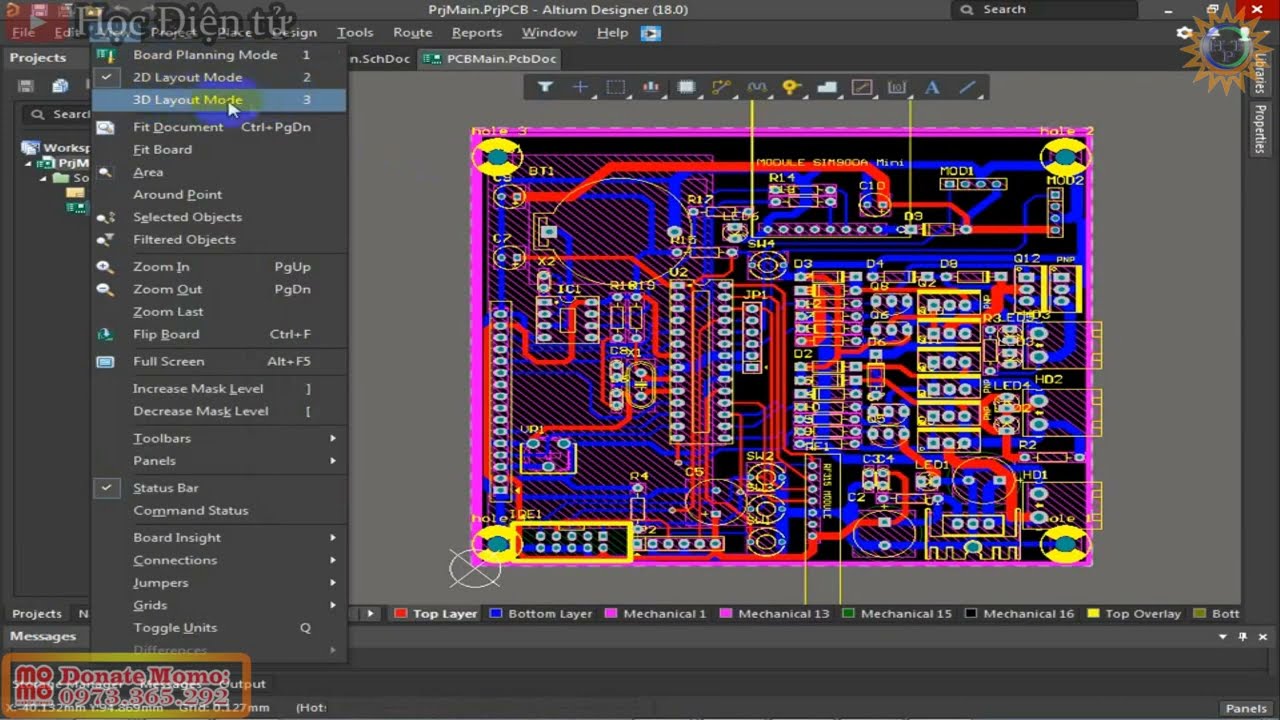Image resolution: width=1280 pixels, height=720 pixels.
Task: Click the selection filter funnel icon
Action: point(545,87)
